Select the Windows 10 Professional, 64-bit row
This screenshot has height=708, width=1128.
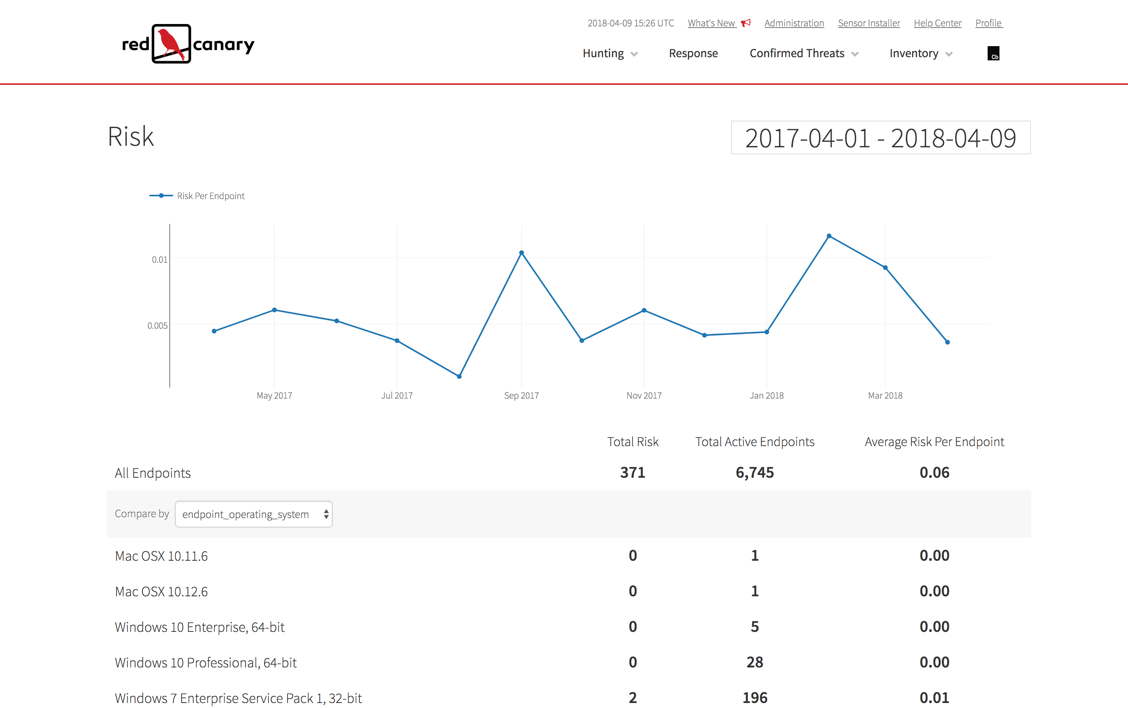pyautogui.click(x=206, y=662)
